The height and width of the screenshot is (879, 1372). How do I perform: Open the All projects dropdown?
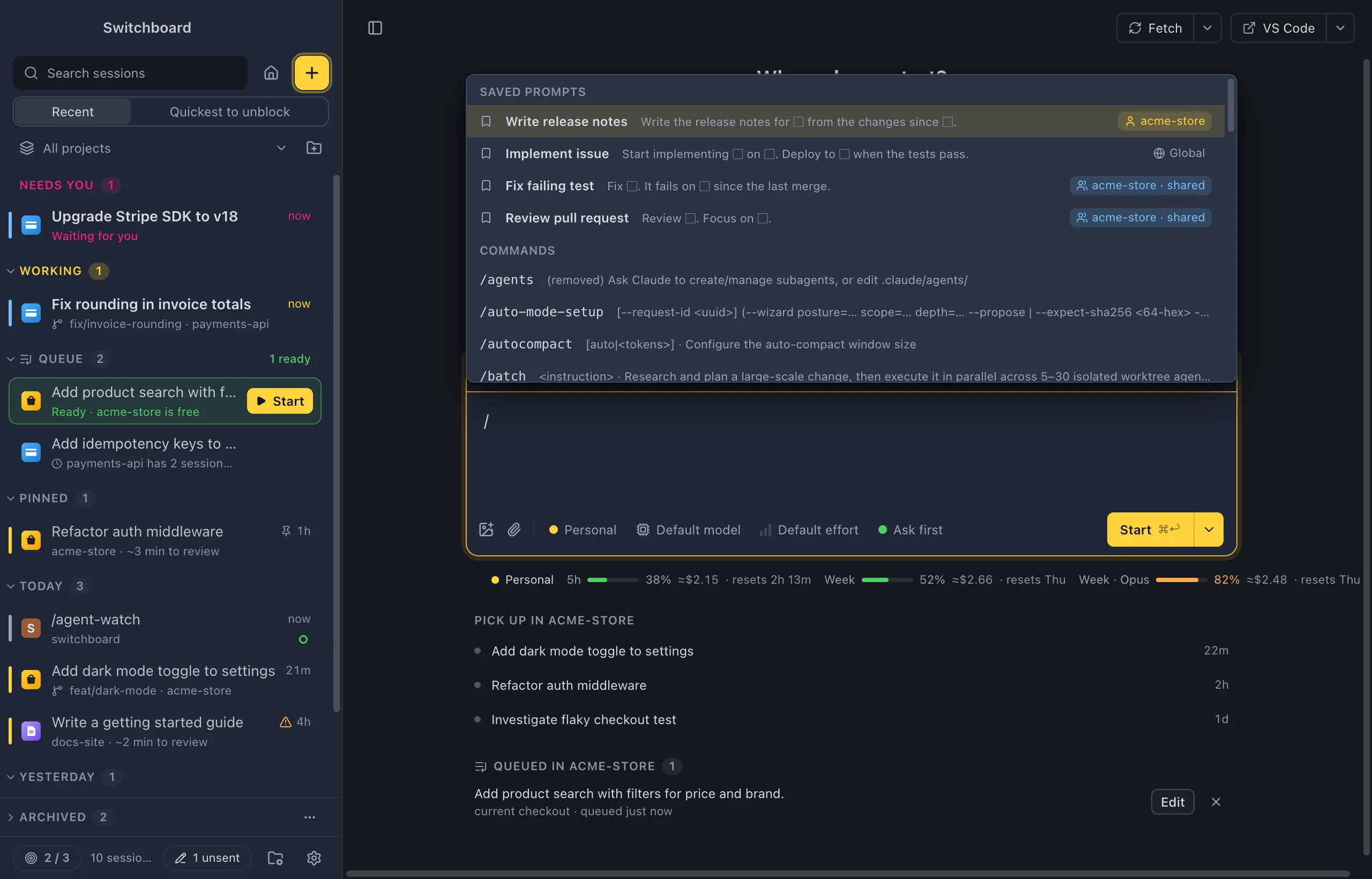[x=152, y=148]
